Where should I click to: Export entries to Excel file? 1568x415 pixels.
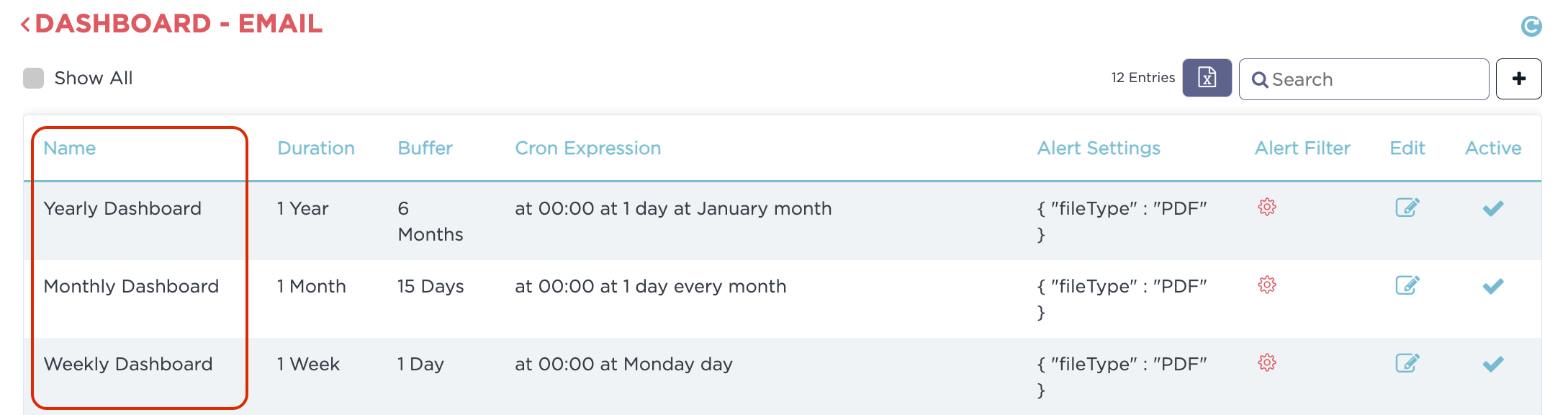point(1207,78)
